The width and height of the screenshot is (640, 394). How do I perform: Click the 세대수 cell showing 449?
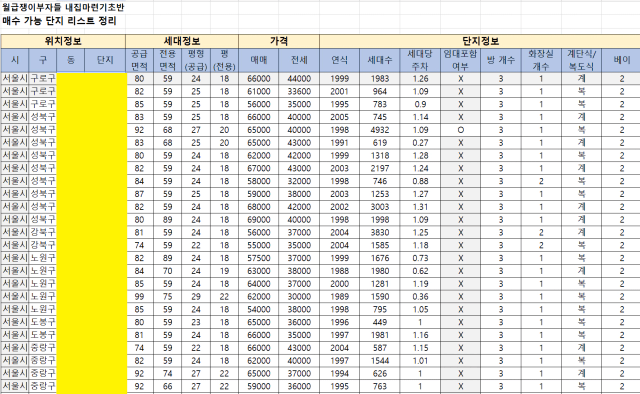(x=380, y=322)
